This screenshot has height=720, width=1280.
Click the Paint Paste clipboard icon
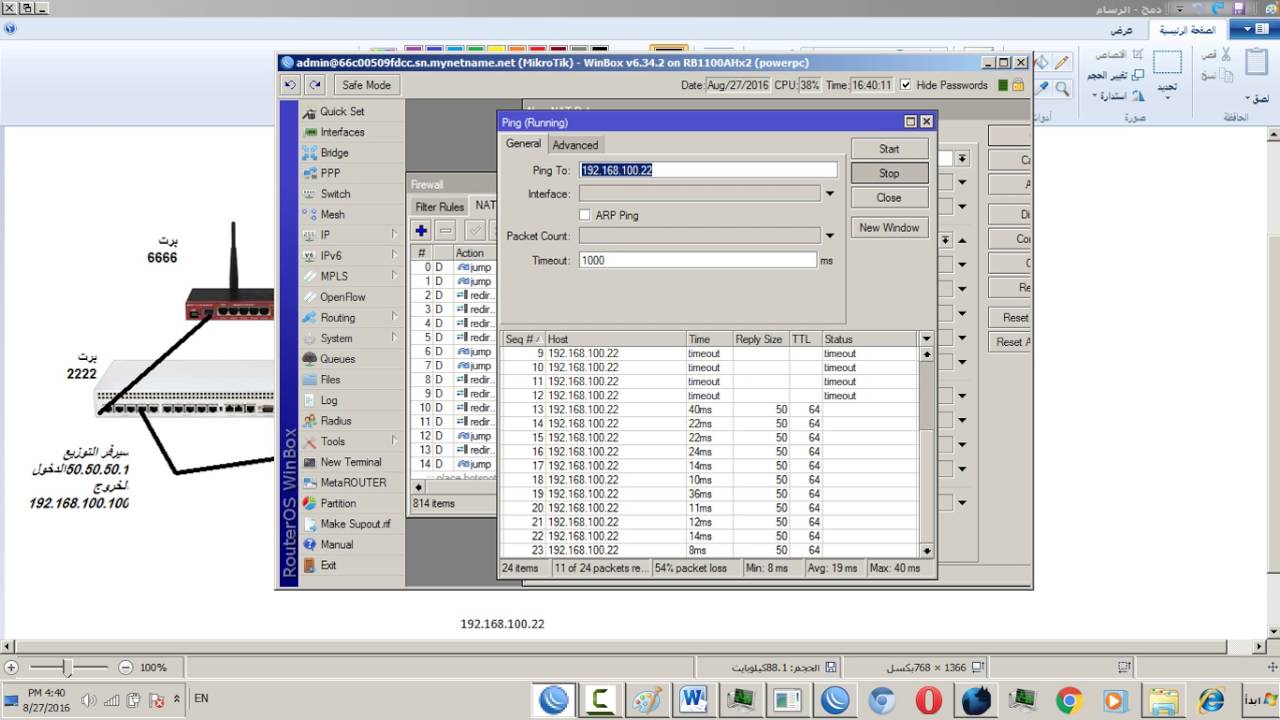click(x=1257, y=62)
